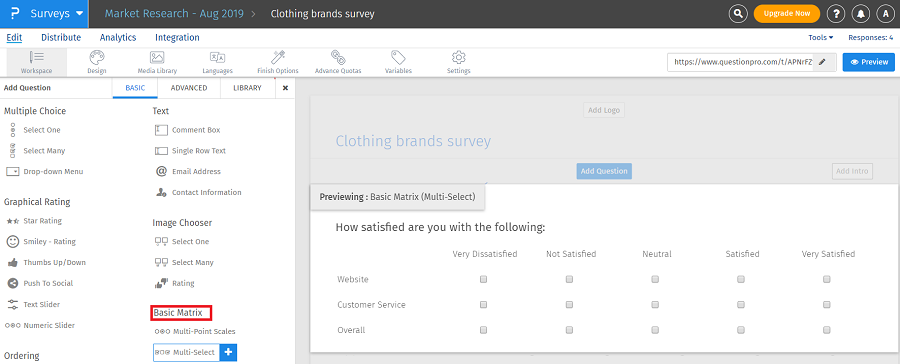Click Responses: 4 link

click(870, 37)
